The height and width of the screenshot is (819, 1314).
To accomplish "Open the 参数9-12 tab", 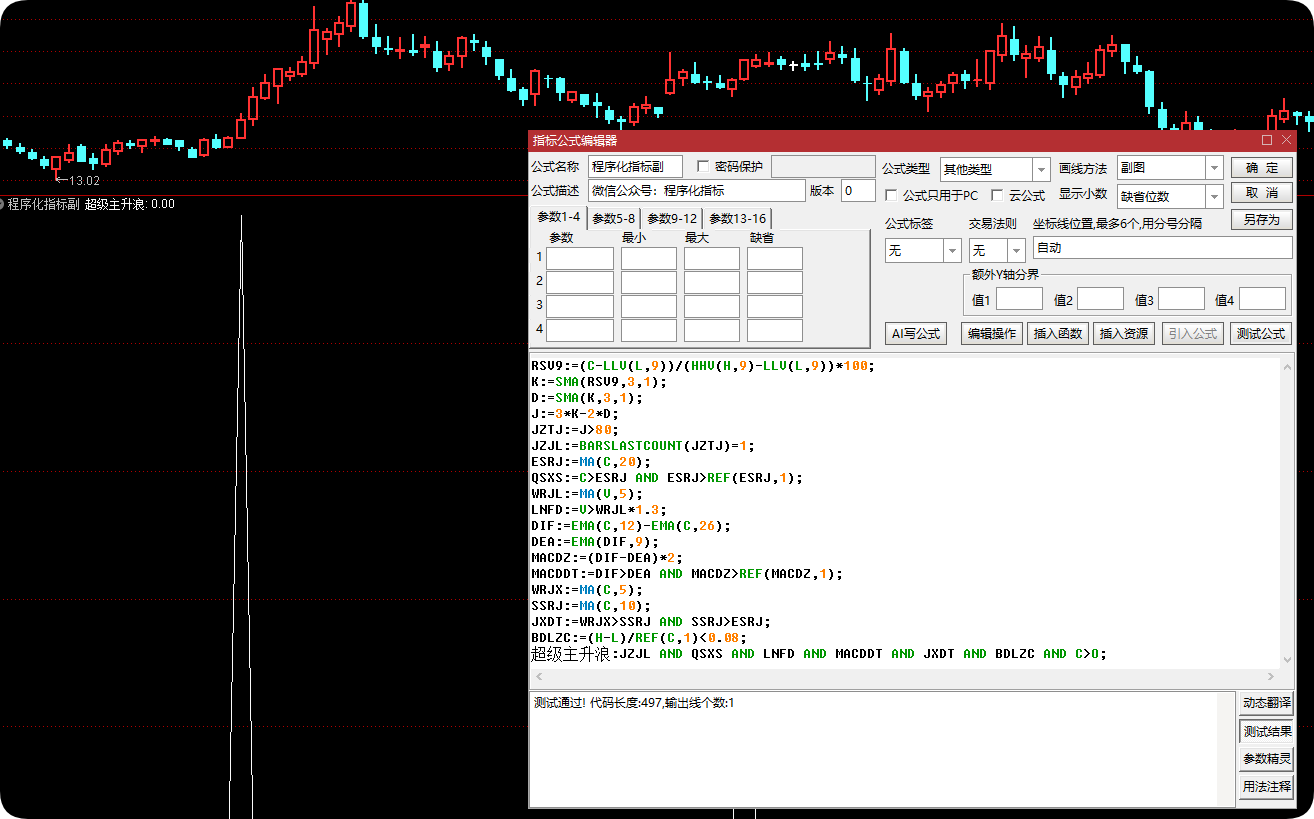I will [x=671, y=218].
